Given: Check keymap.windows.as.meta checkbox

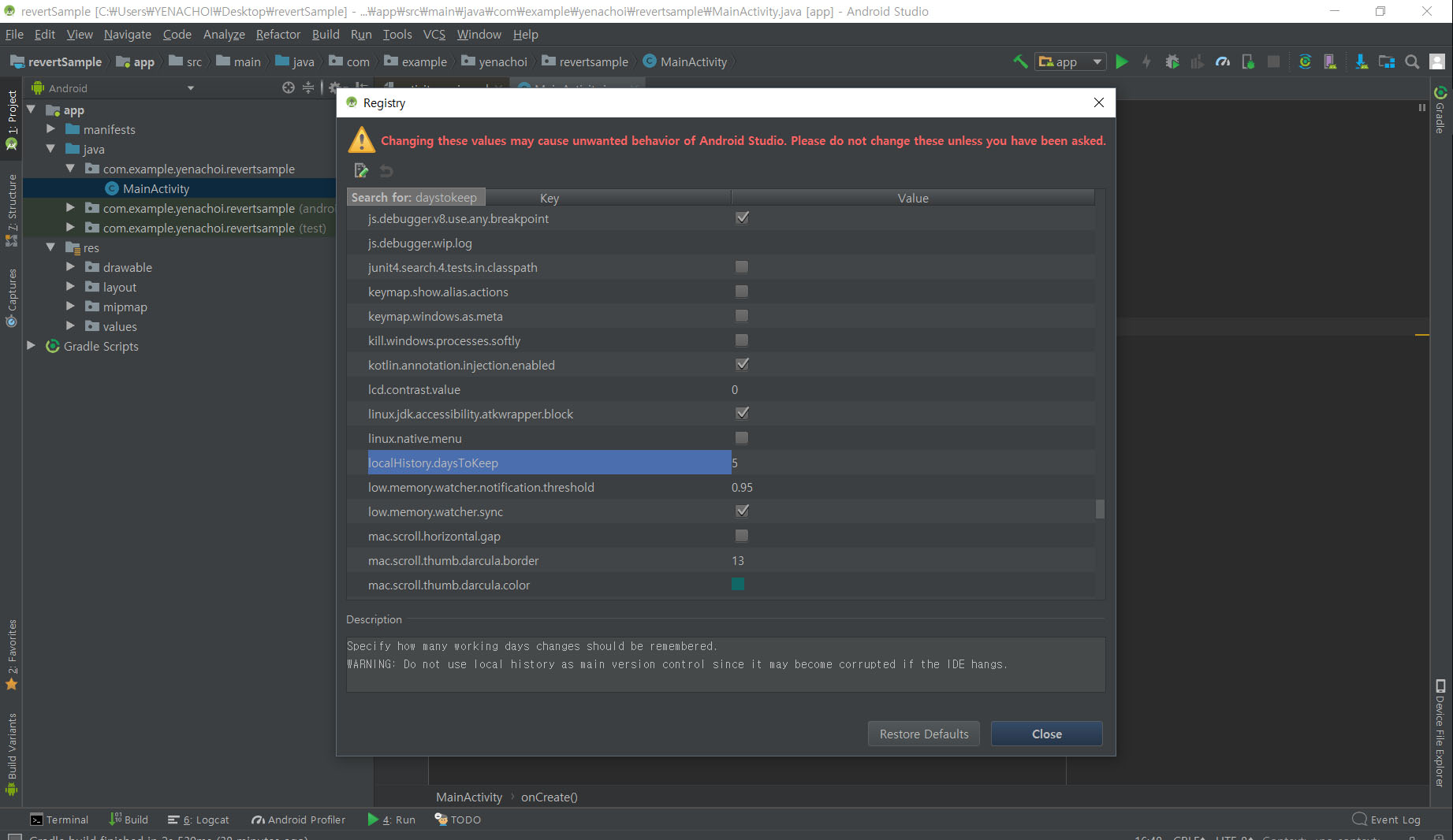Looking at the screenshot, I should tap(742, 316).
